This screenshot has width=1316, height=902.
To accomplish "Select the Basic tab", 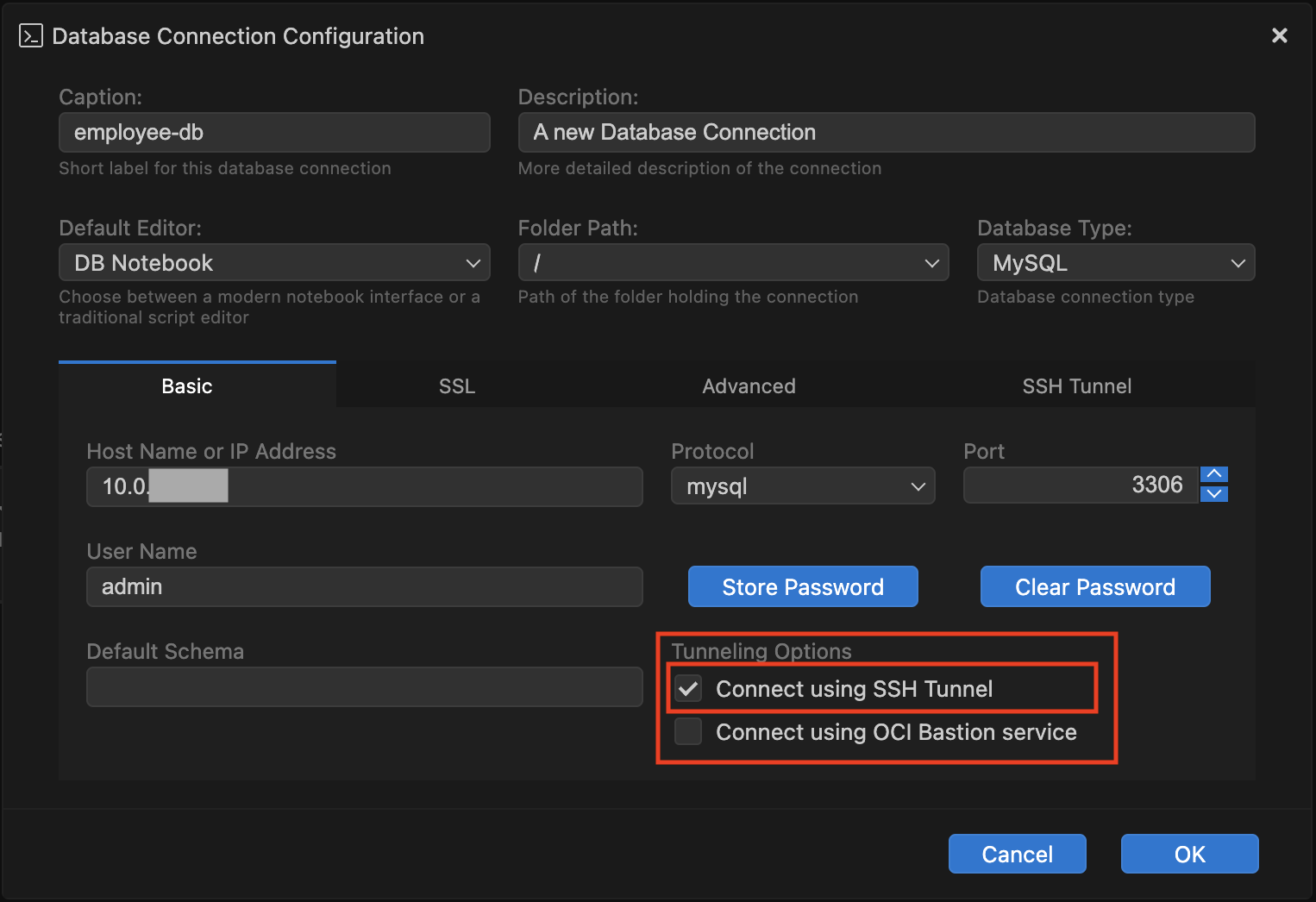I will [186, 385].
